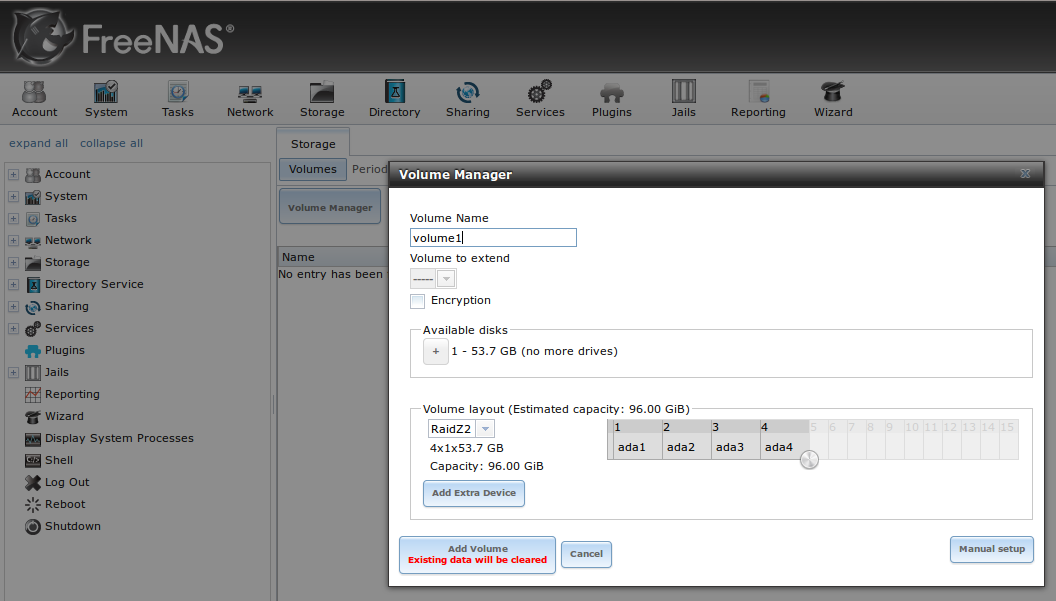
Task: Select Log Out label in the sidebar
Action: coord(67,482)
